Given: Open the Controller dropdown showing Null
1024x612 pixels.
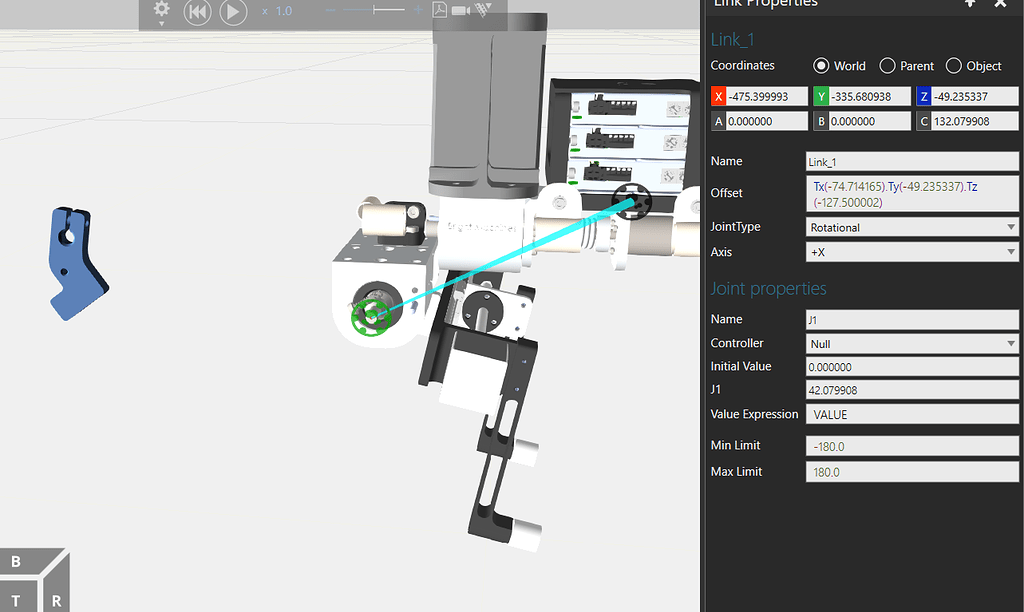Looking at the screenshot, I should (911, 343).
